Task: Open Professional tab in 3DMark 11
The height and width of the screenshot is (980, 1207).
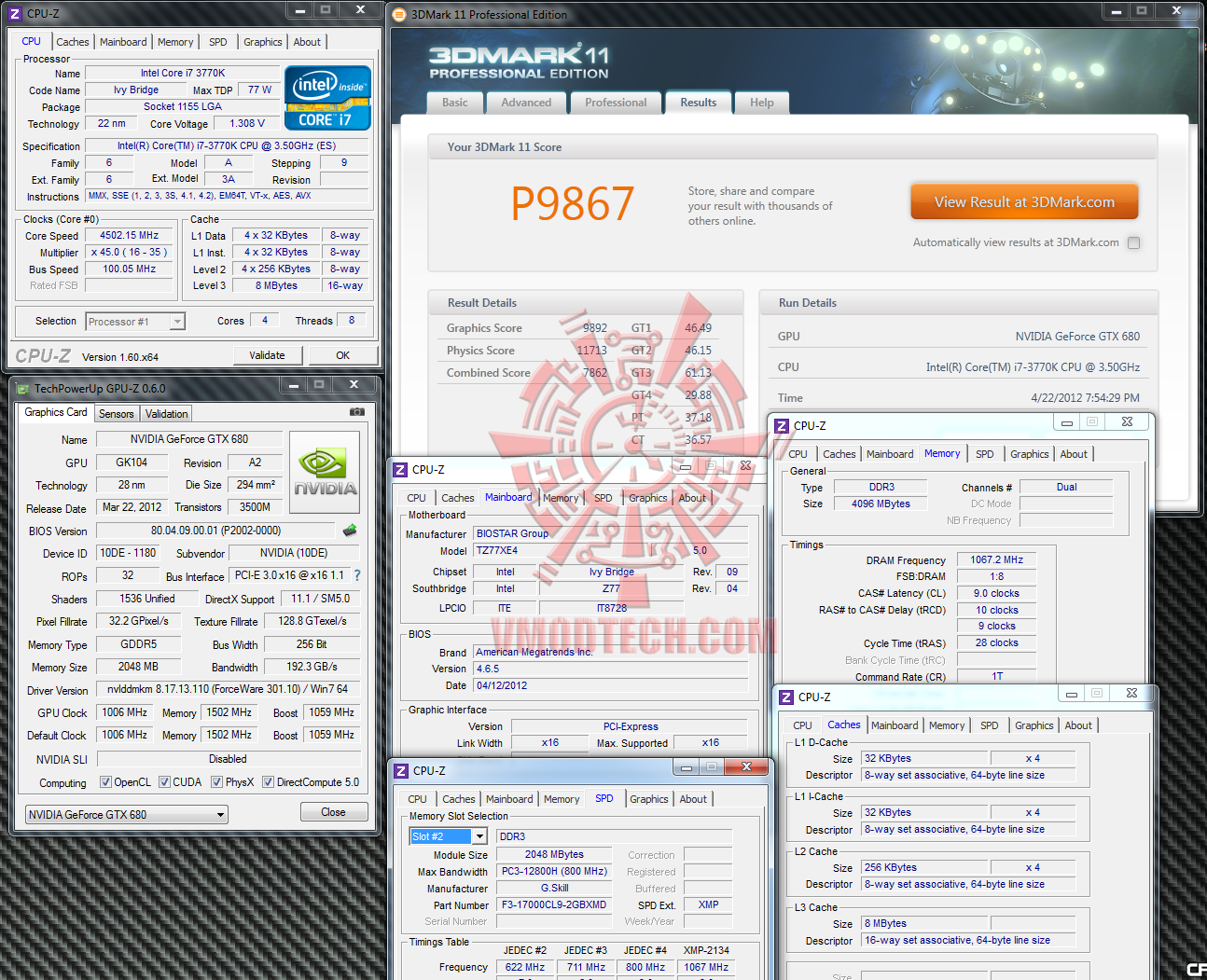Action: [616, 103]
